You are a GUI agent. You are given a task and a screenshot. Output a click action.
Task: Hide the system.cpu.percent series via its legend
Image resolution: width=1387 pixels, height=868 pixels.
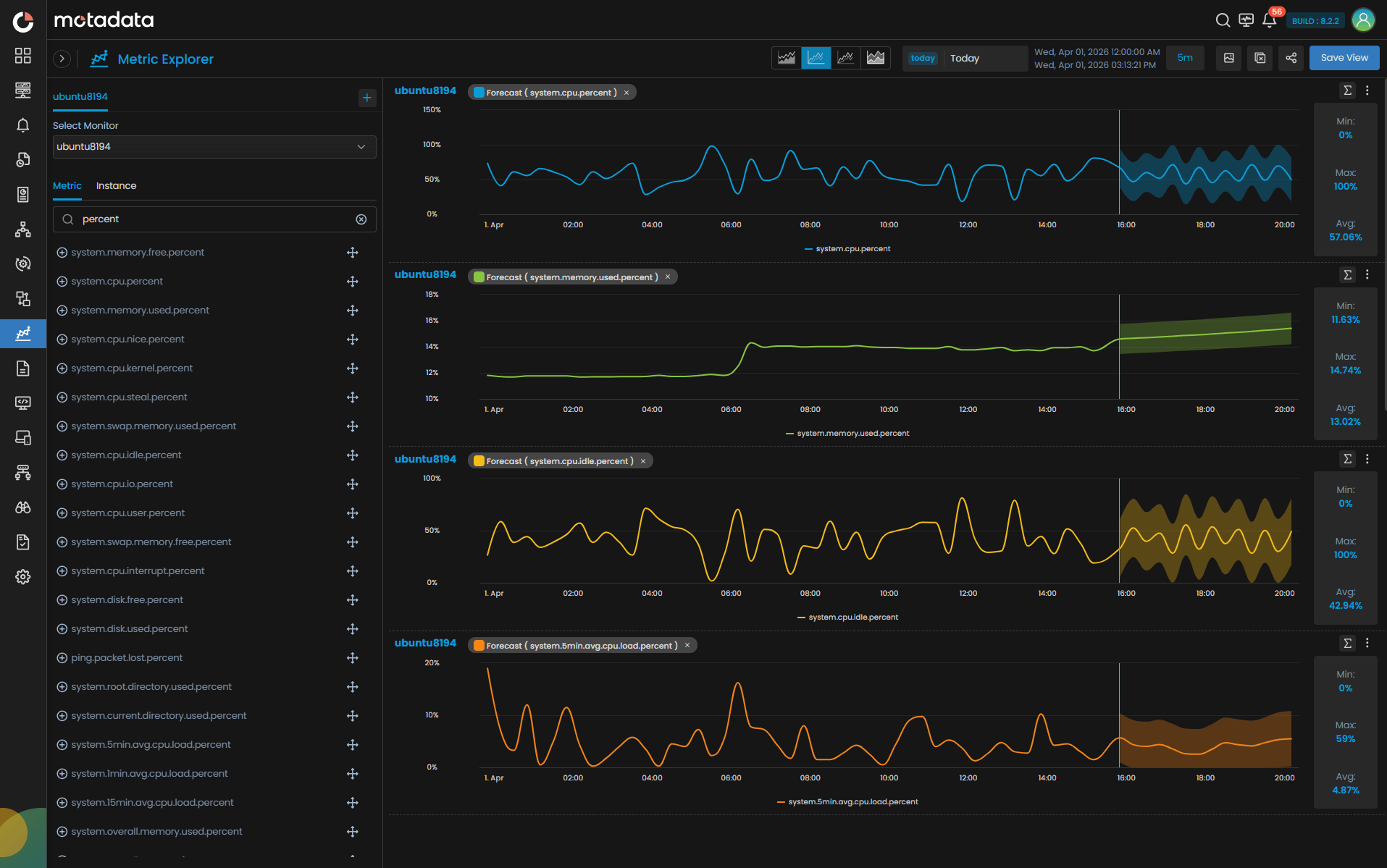tap(847, 248)
